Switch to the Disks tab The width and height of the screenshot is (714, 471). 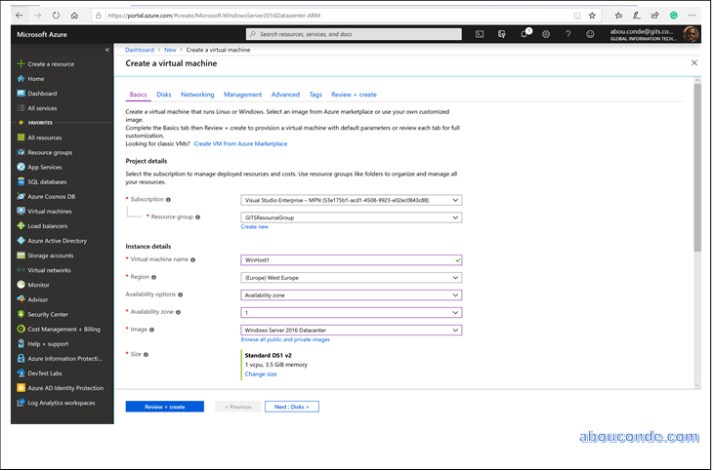coord(163,94)
